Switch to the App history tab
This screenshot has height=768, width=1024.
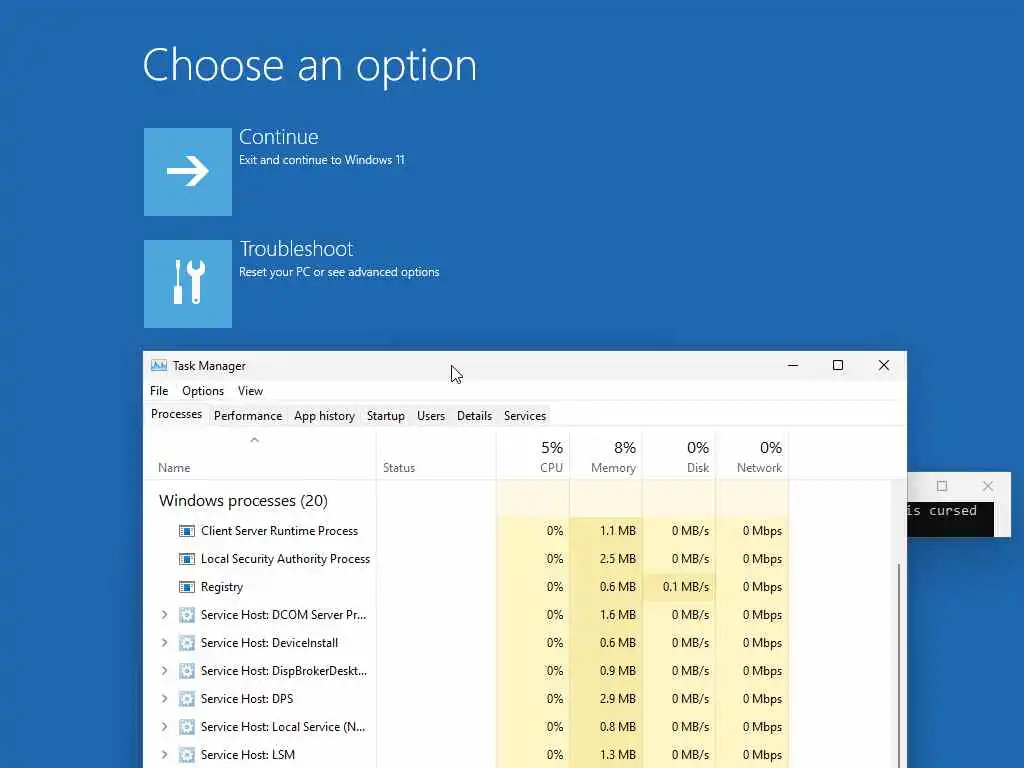point(324,416)
